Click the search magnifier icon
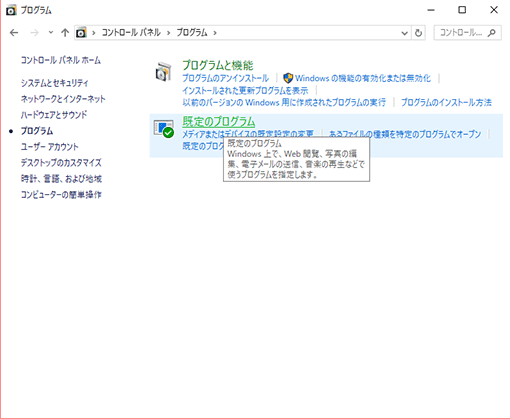 [491, 33]
